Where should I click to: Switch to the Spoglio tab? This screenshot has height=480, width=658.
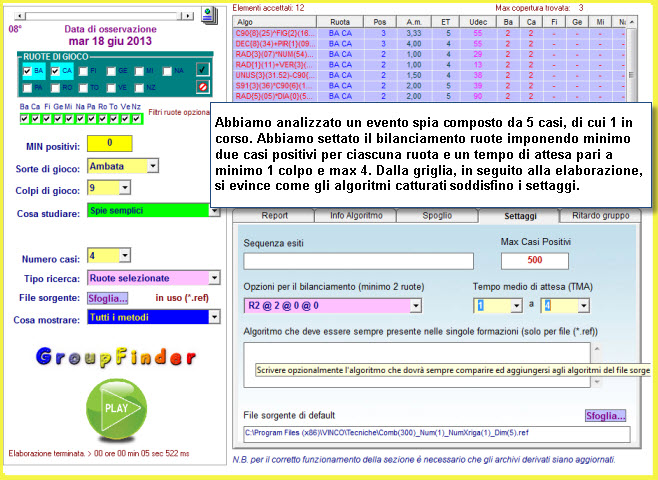tap(437, 216)
